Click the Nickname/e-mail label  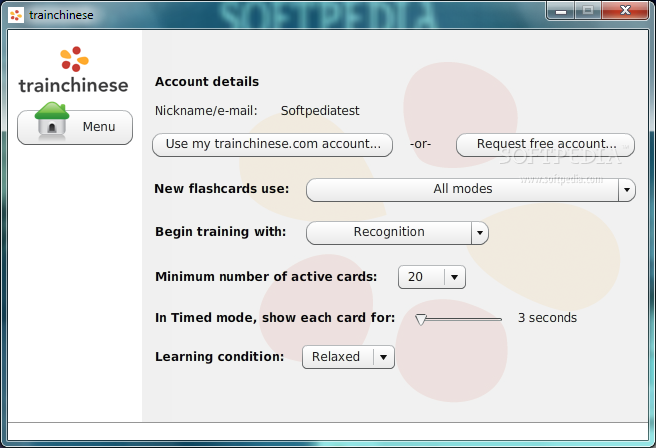pos(206,111)
